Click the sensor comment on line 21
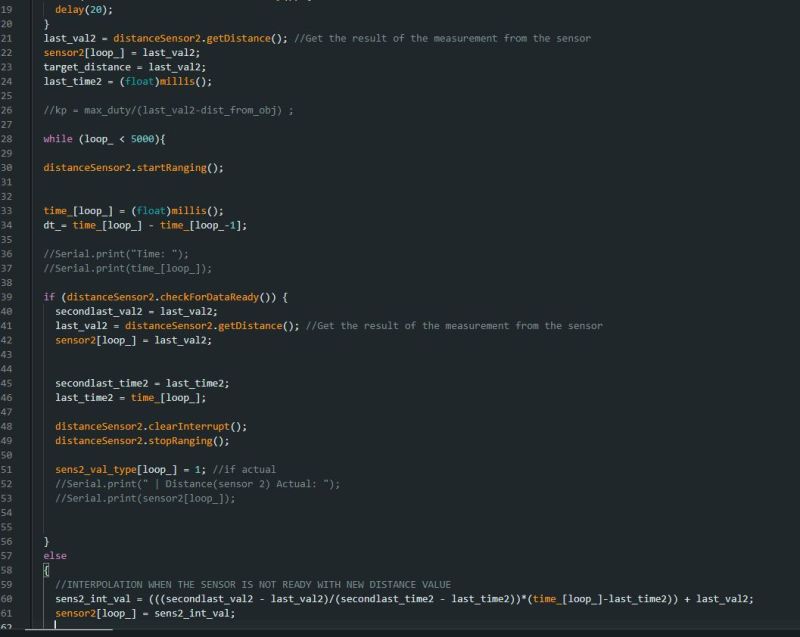The width and height of the screenshot is (800, 637). click(442, 38)
